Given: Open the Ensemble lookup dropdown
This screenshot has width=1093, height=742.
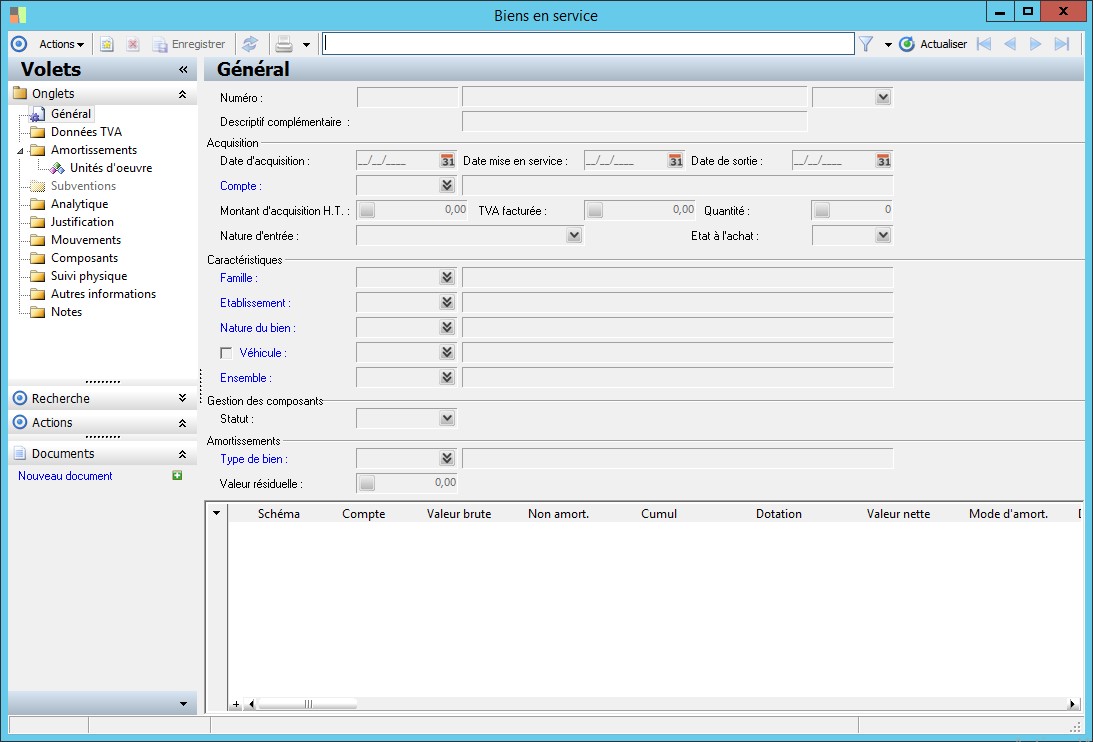Looking at the screenshot, I should click(447, 378).
